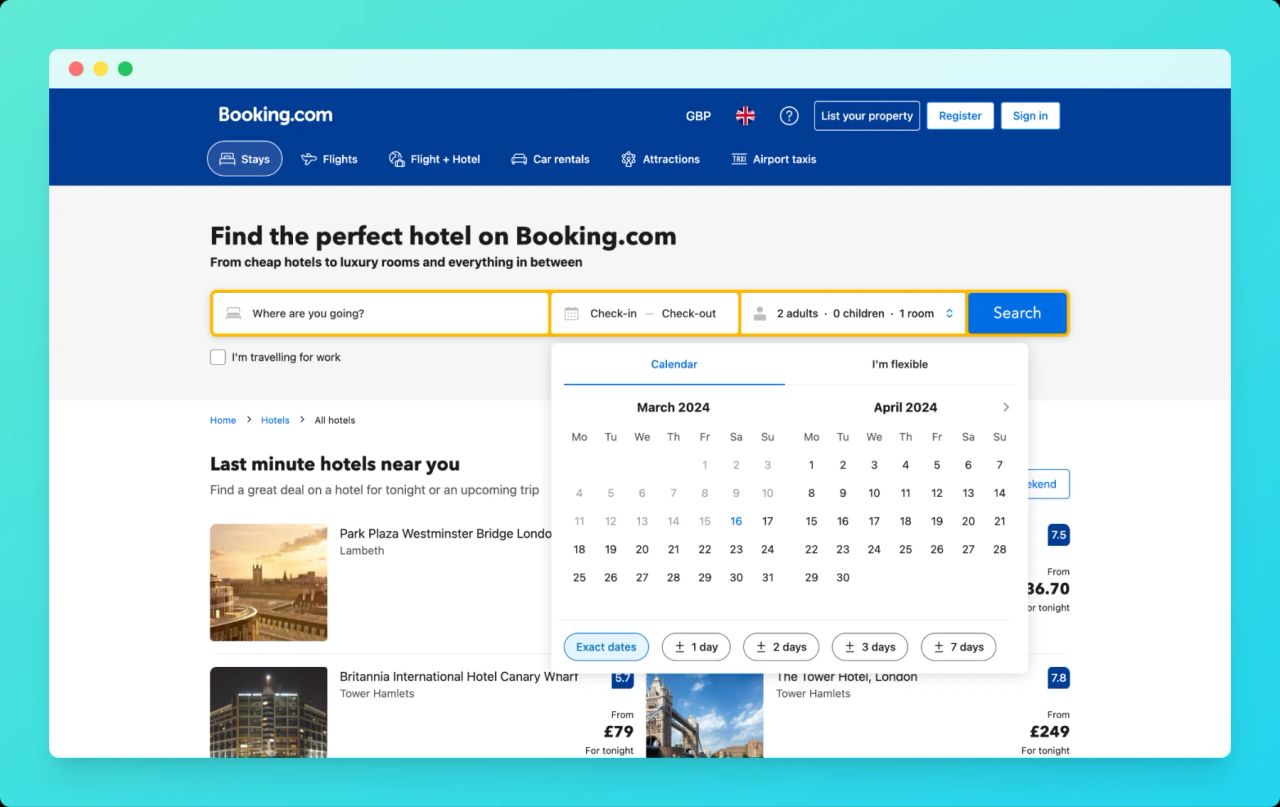Screen dimensions: 1280x807
Task: Open the Airport taxis tab
Action: pyautogui.click(x=773, y=159)
